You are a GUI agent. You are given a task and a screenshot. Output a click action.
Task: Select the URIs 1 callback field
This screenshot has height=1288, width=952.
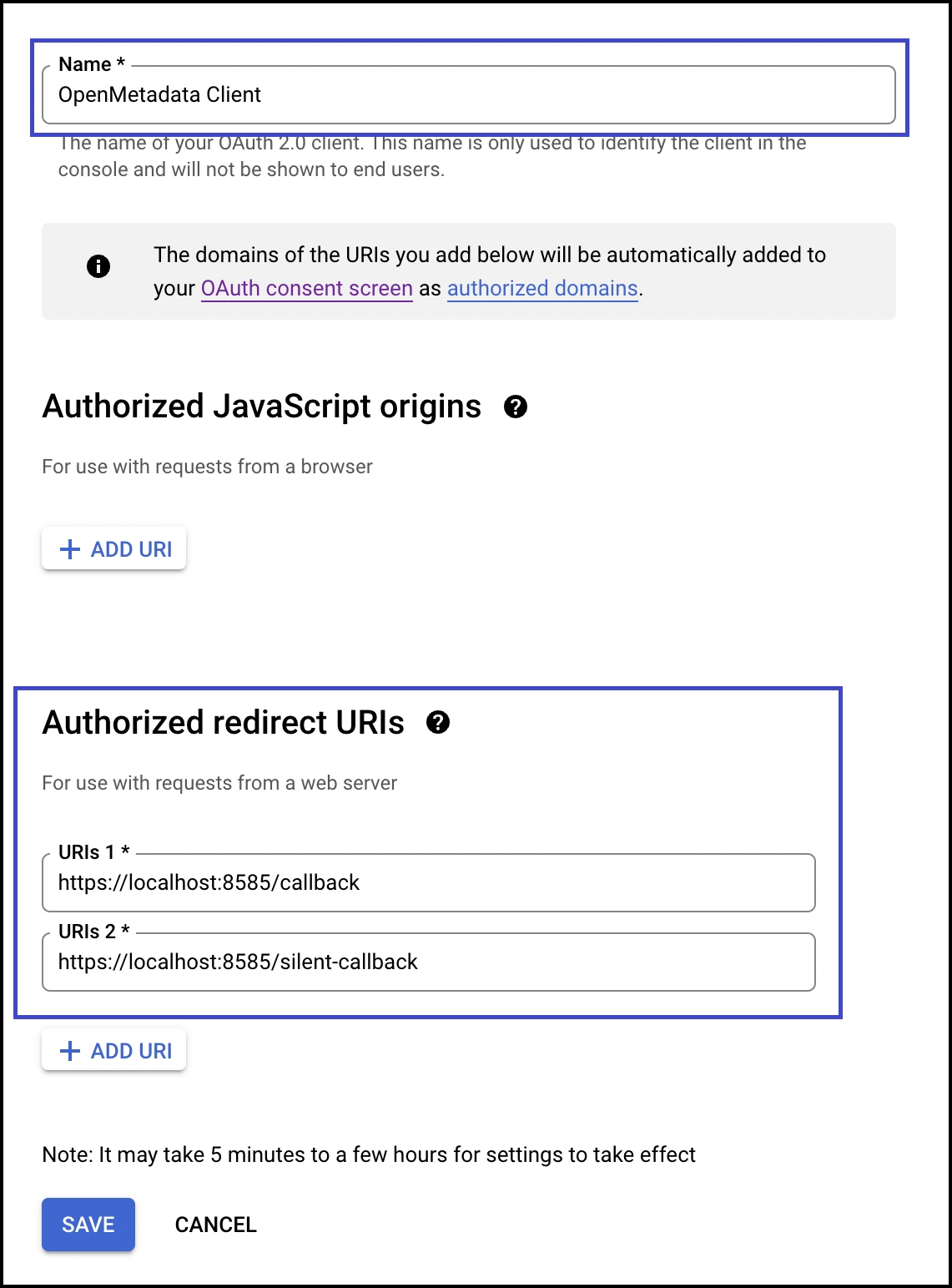tap(429, 882)
